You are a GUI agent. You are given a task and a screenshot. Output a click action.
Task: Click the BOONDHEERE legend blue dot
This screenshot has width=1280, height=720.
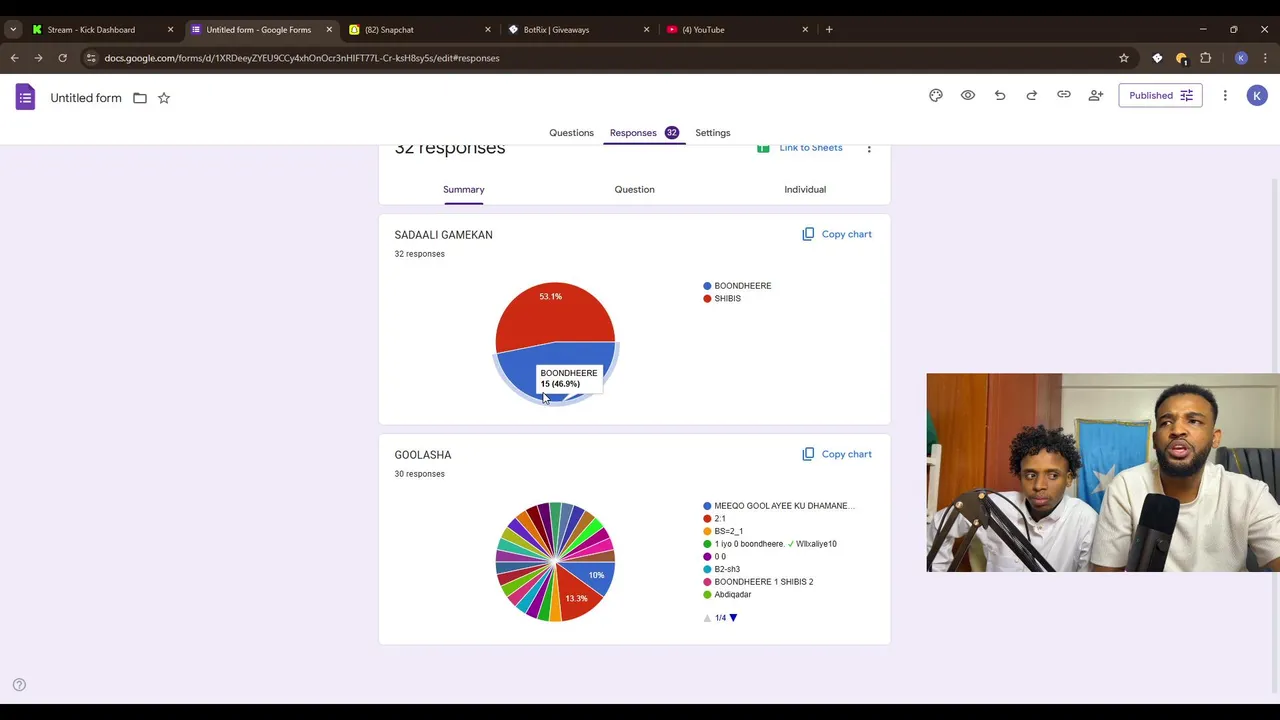[x=707, y=286]
